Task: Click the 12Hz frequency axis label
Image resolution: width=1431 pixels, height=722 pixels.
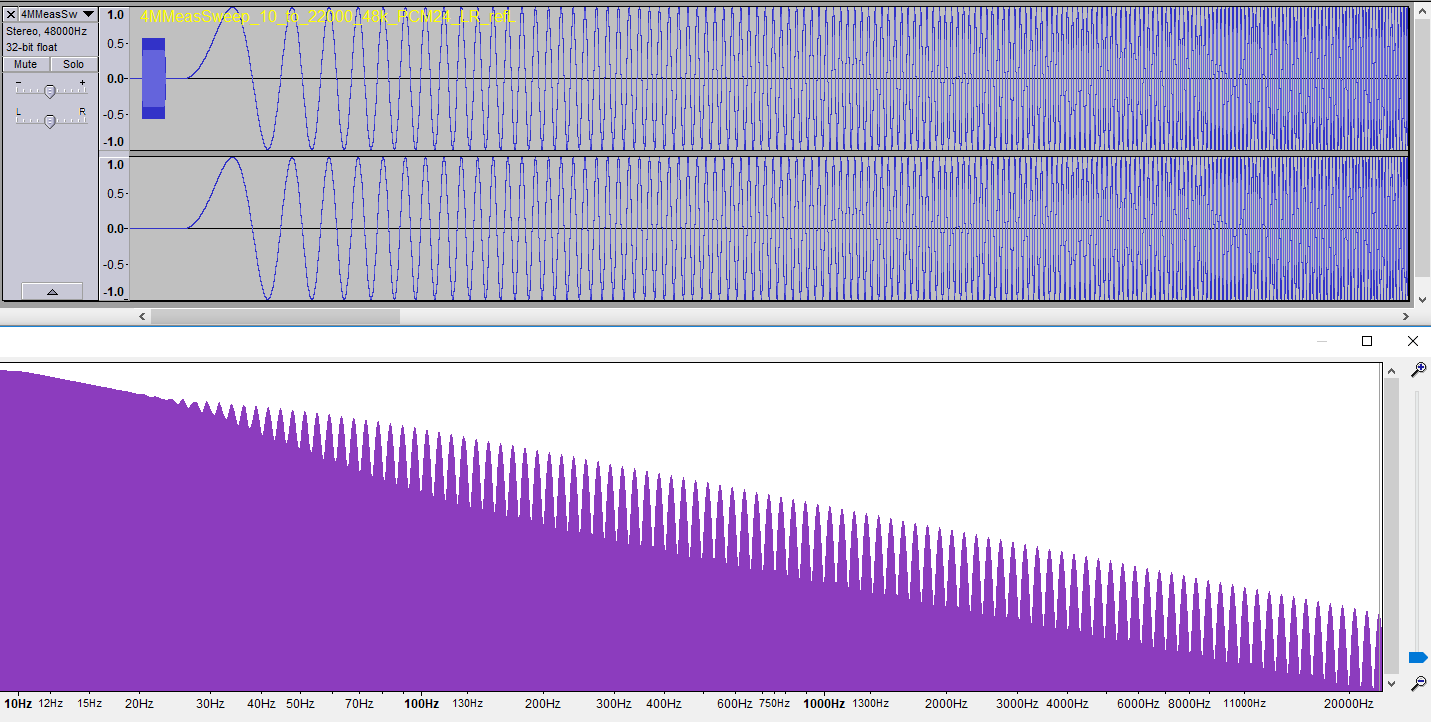Action: coord(51,704)
